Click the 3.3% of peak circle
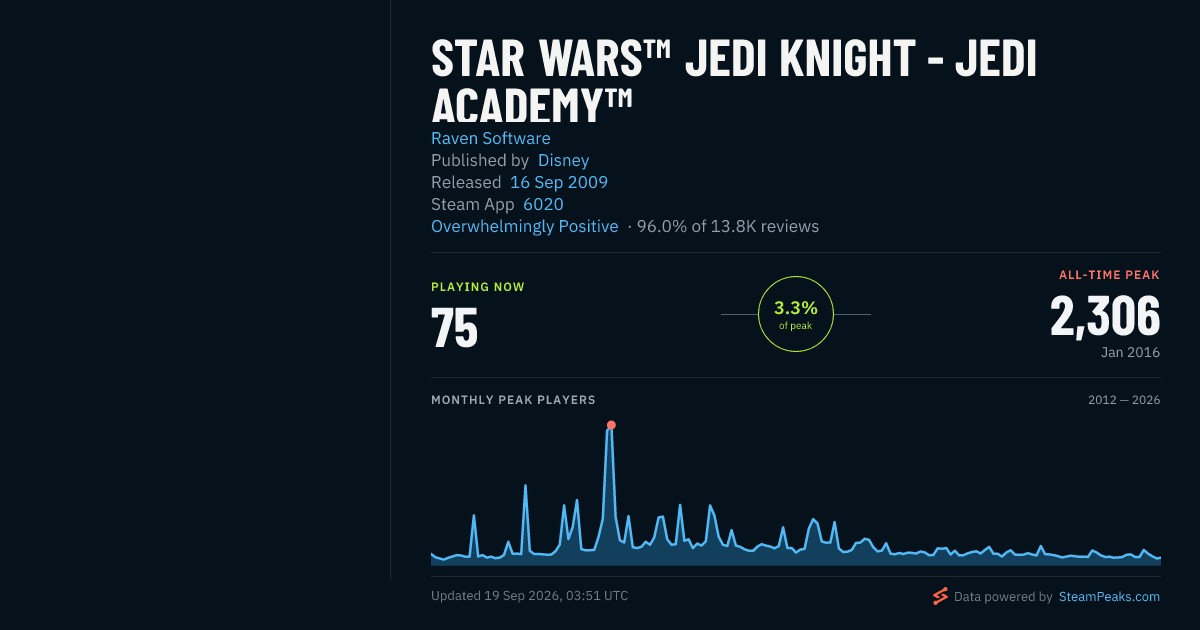This screenshot has height=630, width=1200. pyautogui.click(x=796, y=314)
